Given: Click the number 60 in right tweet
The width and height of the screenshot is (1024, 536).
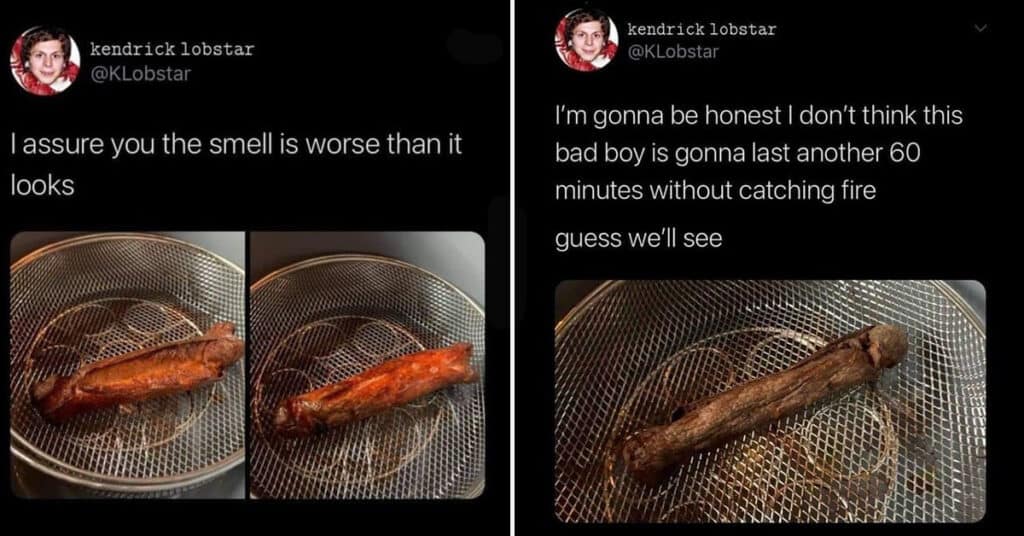Looking at the screenshot, I should [904, 153].
